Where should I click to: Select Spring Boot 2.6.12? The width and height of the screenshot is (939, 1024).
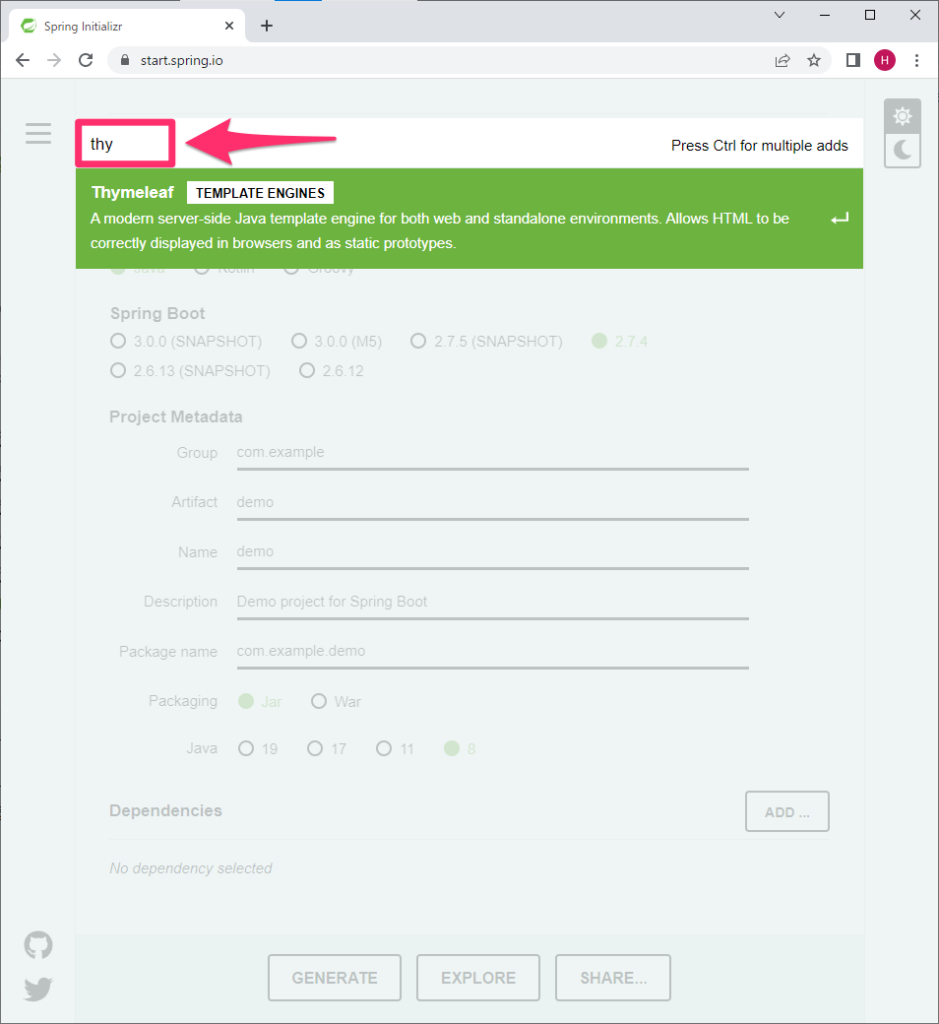[x=332, y=371]
